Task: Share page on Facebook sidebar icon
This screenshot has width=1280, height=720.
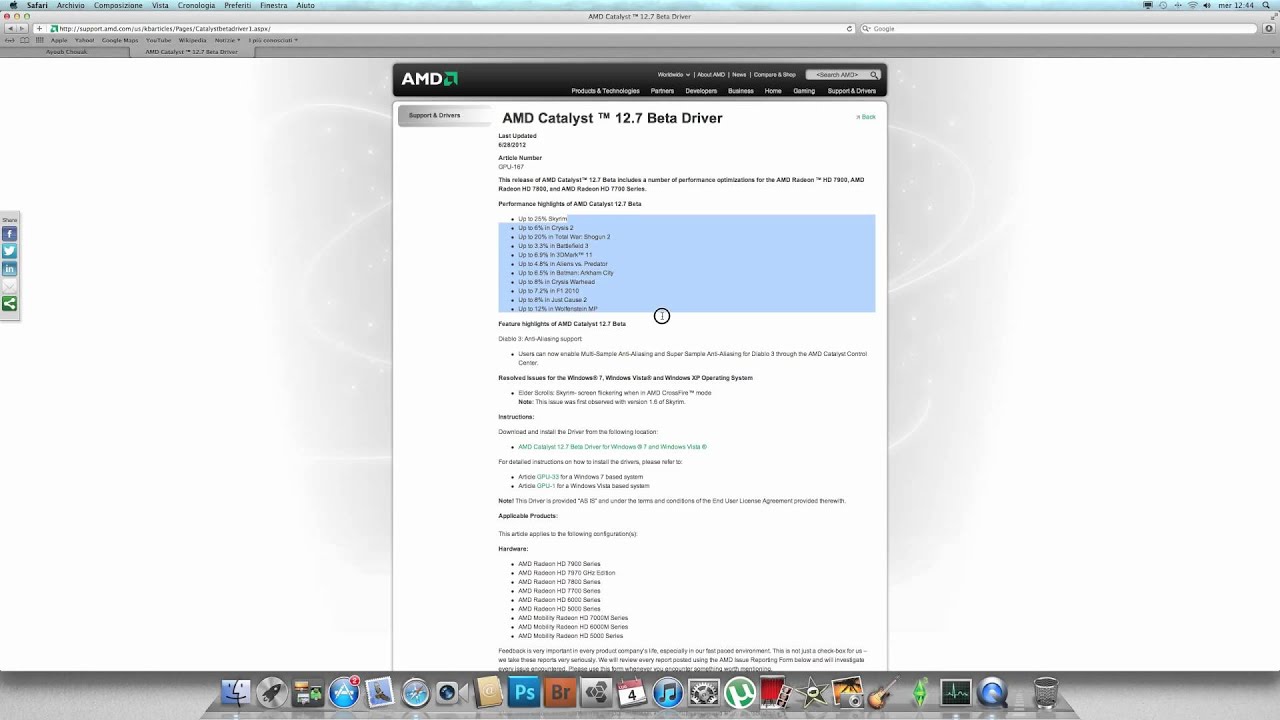Action: point(9,233)
